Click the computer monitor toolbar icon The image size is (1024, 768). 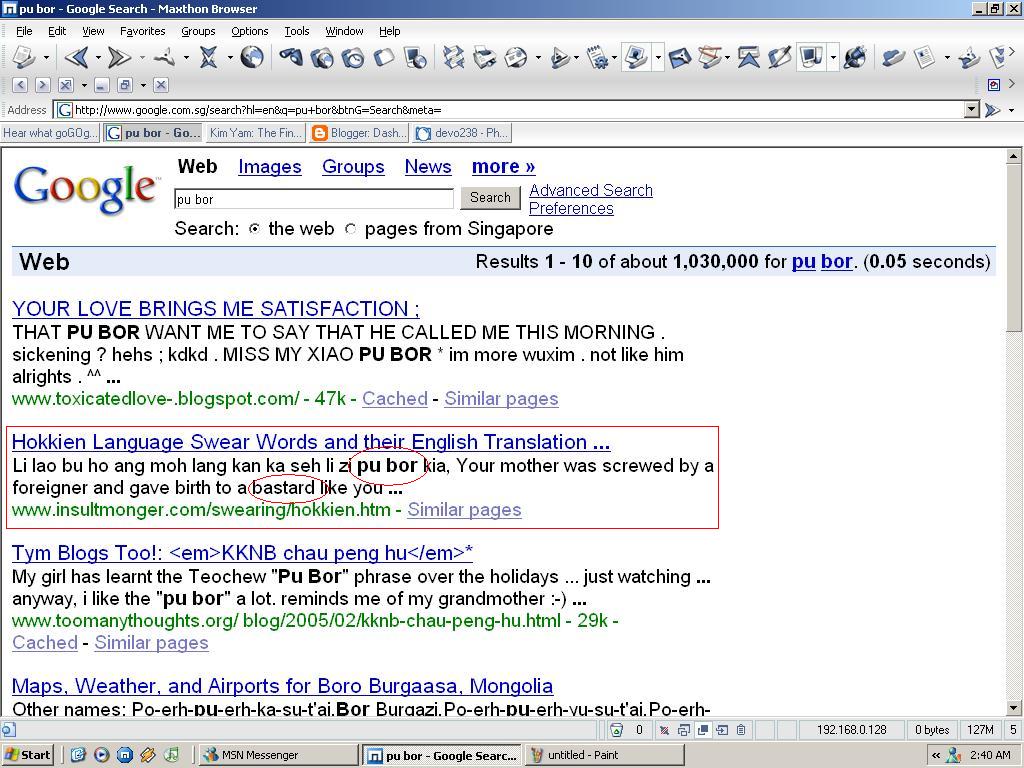click(x=810, y=57)
